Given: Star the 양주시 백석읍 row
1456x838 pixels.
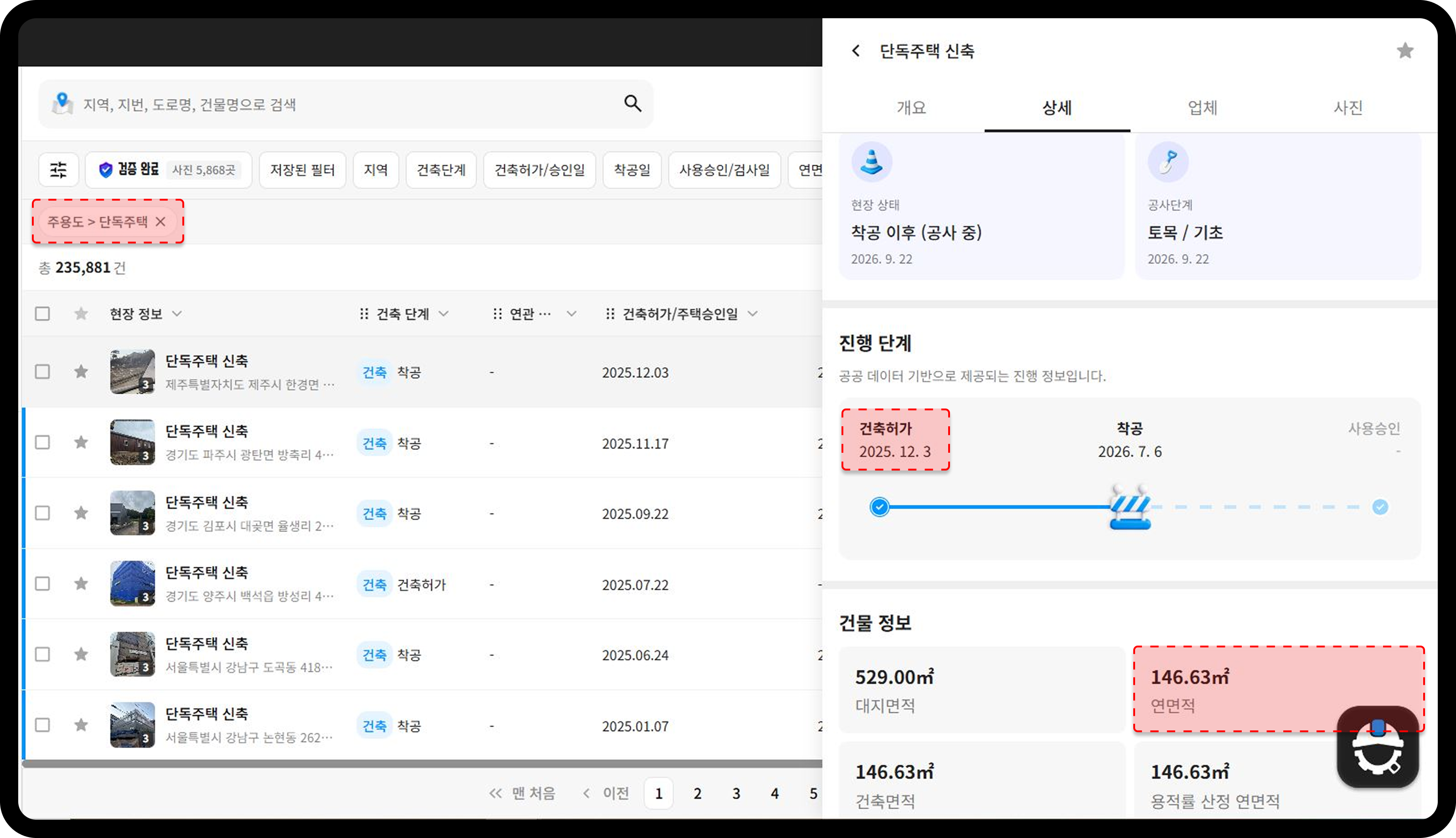Looking at the screenshot, I should [x=81, y=584].
